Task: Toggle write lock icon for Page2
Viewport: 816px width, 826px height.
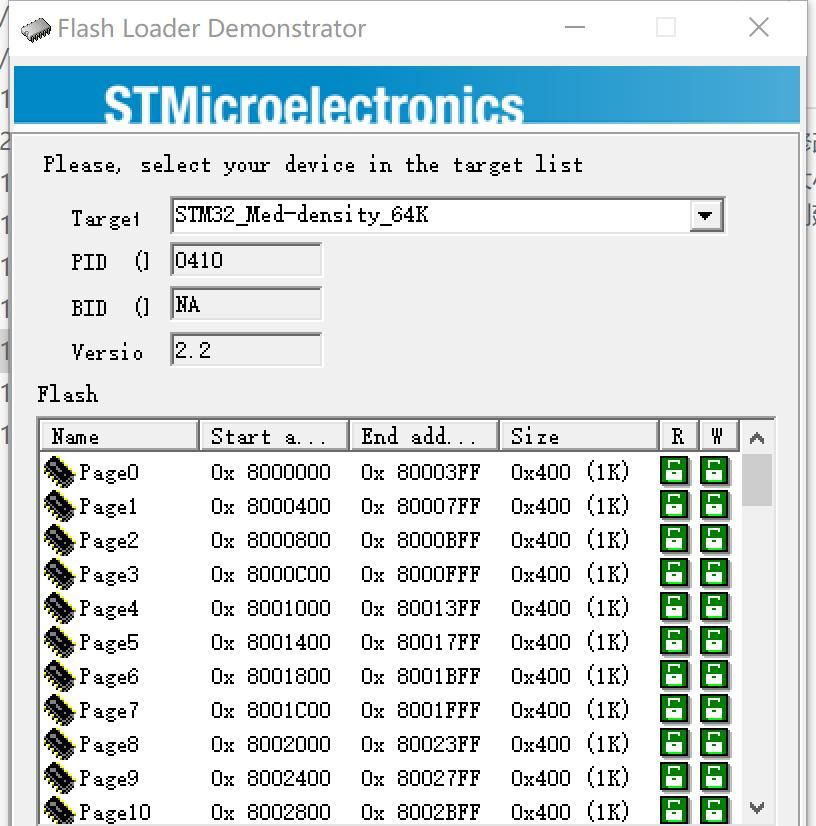Action: tap(714, 540)
